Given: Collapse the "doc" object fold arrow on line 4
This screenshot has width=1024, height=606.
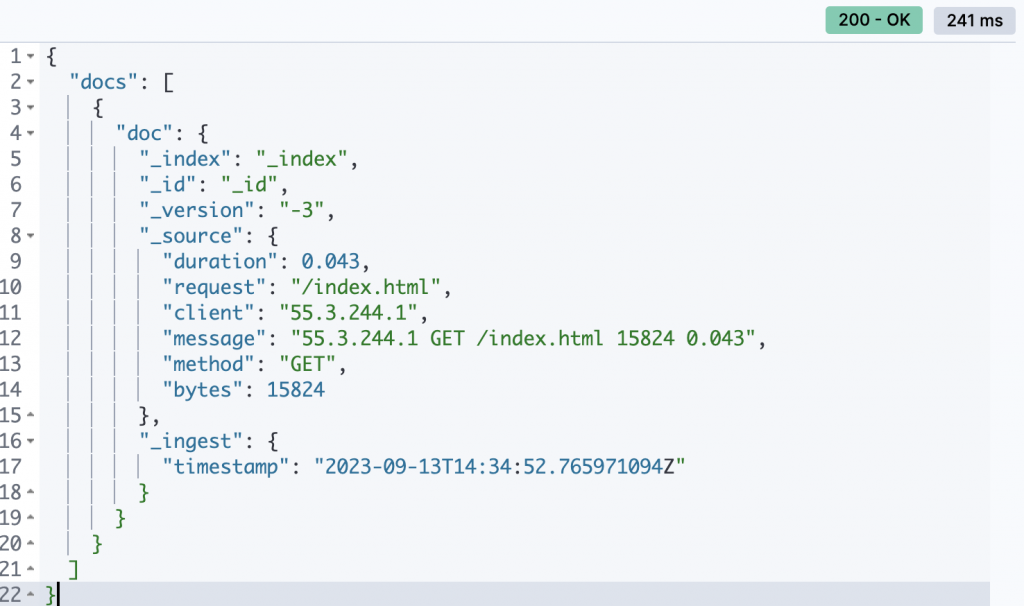Looking at the screenshot, I should click(31, 133).
